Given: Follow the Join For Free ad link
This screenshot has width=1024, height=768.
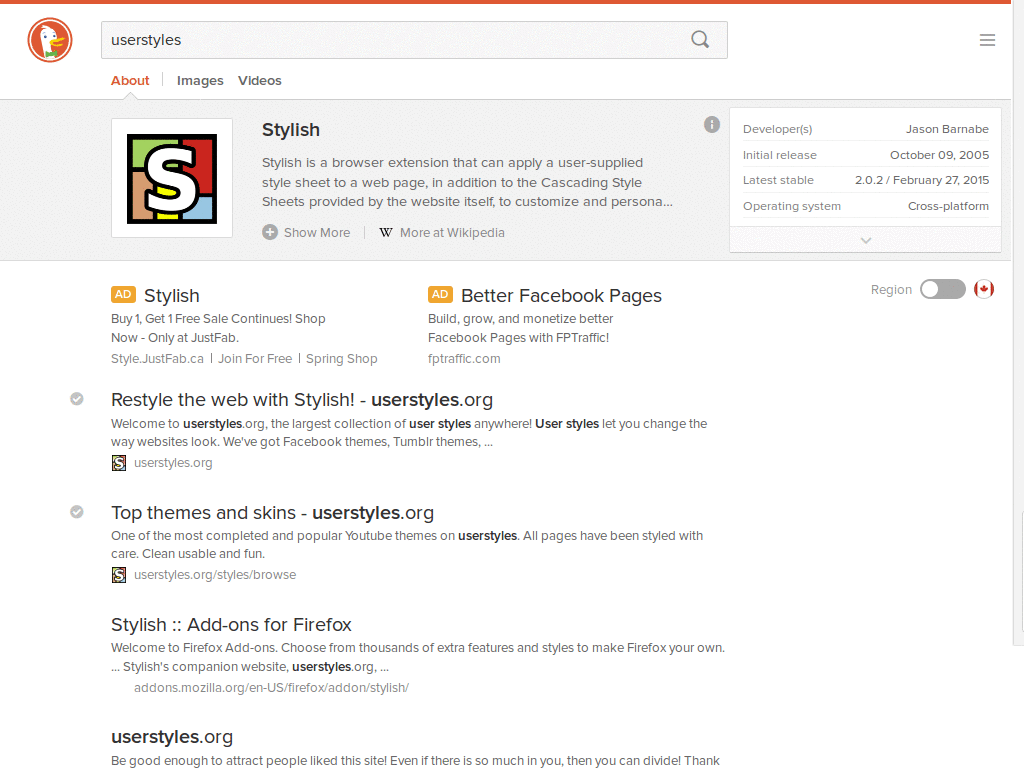Looking at the screenshot, I should (x=255, y=358).
